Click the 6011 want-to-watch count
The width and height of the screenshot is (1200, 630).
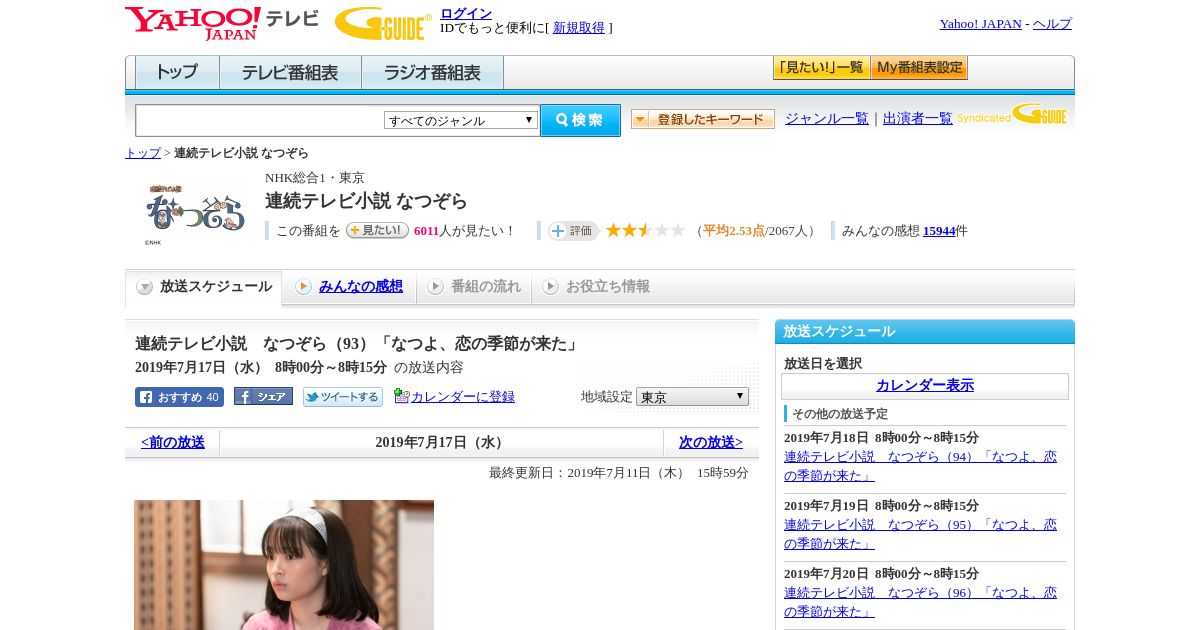click(x=426, y=231)
